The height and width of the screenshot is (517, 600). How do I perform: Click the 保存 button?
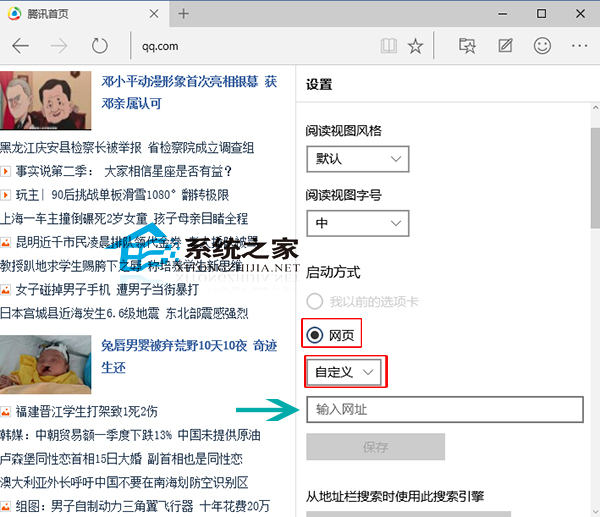click(x=375, y=447)
